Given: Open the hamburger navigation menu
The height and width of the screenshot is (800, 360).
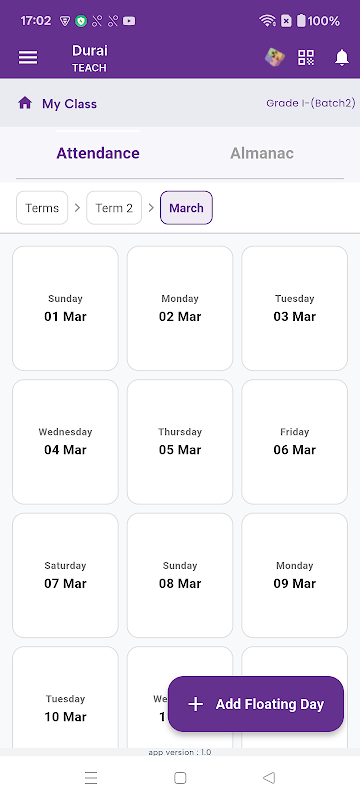Looking at the screenshot, I should (28, 58).
